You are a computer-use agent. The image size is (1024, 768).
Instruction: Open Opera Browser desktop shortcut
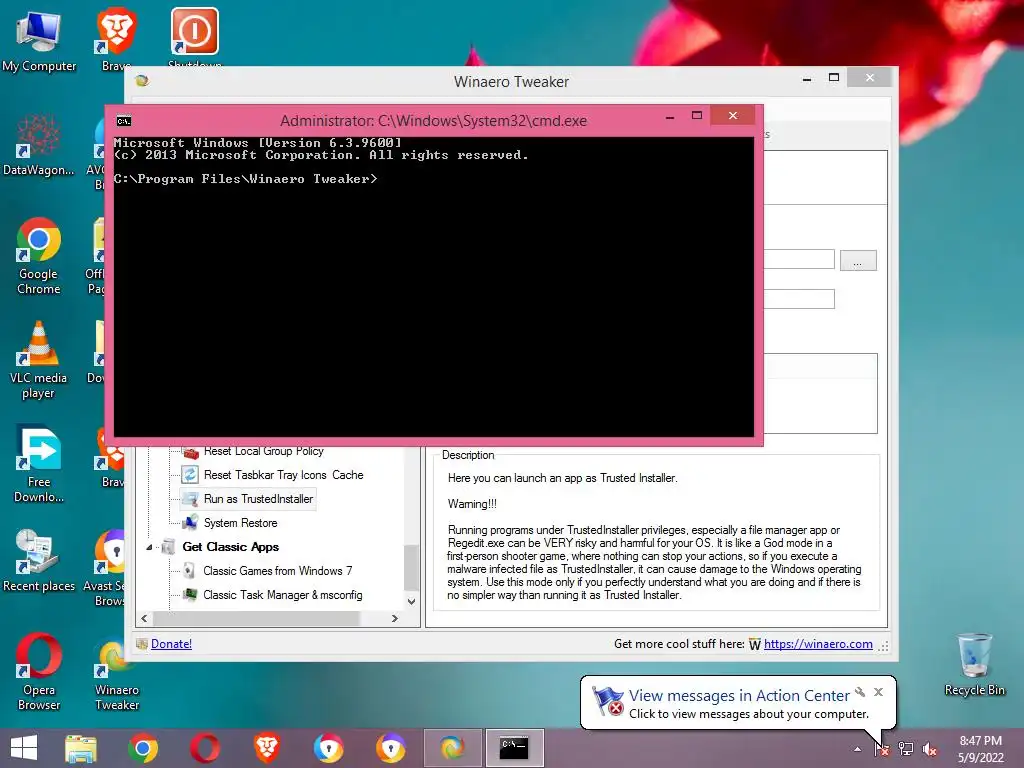pos(39,672)
